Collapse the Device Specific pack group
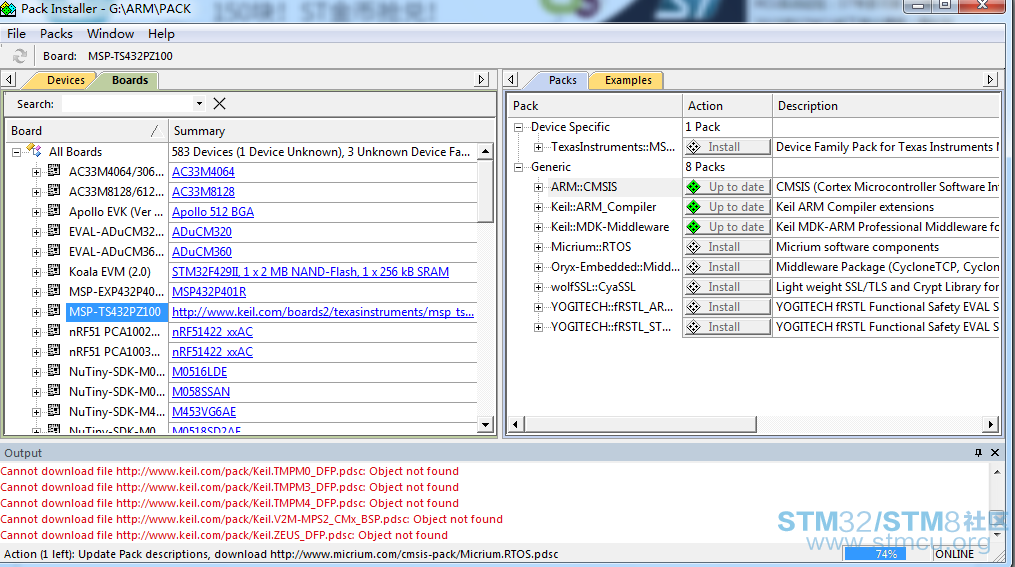This screenshot has width=1015, height=567. pos(518,128)
